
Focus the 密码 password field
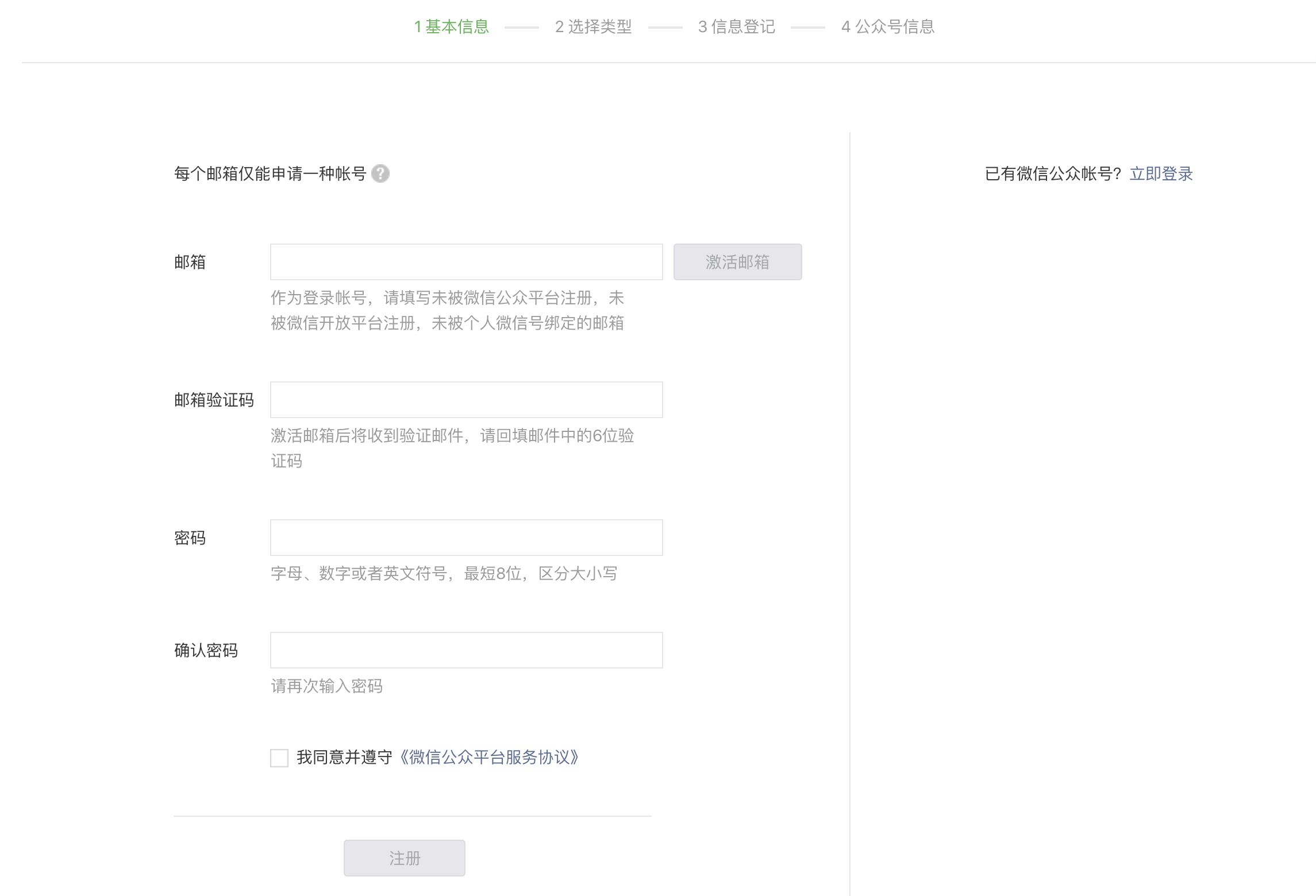[466, 538]
